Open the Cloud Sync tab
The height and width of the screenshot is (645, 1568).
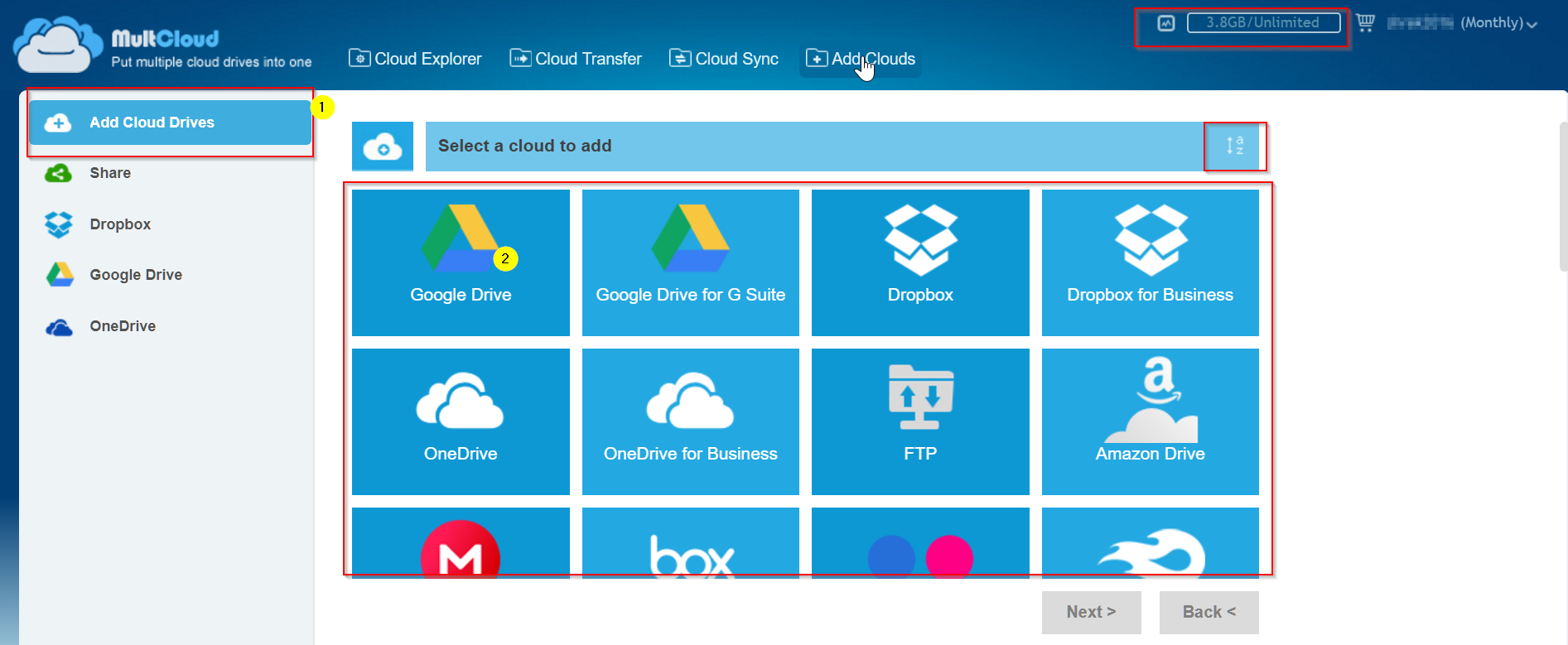pyautogui.click(x=724, y=59)
